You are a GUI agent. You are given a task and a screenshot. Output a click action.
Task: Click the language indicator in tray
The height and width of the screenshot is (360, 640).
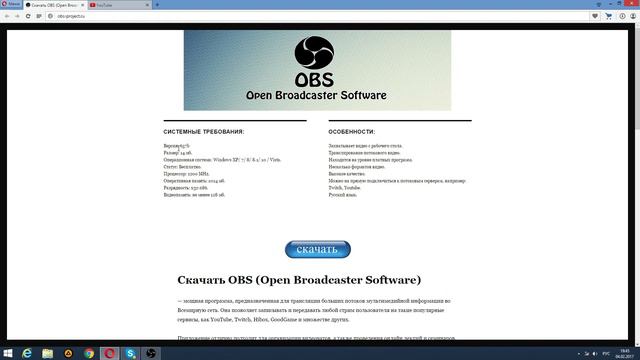606,353
